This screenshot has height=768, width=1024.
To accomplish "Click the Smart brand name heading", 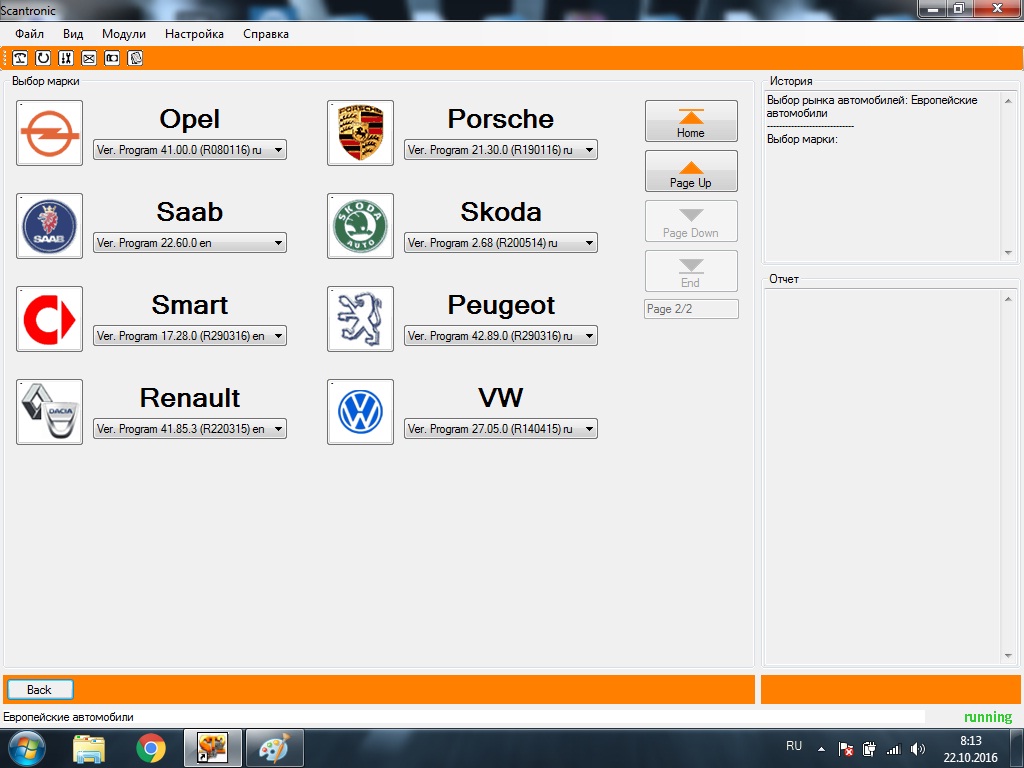I will tap(189, 305).
